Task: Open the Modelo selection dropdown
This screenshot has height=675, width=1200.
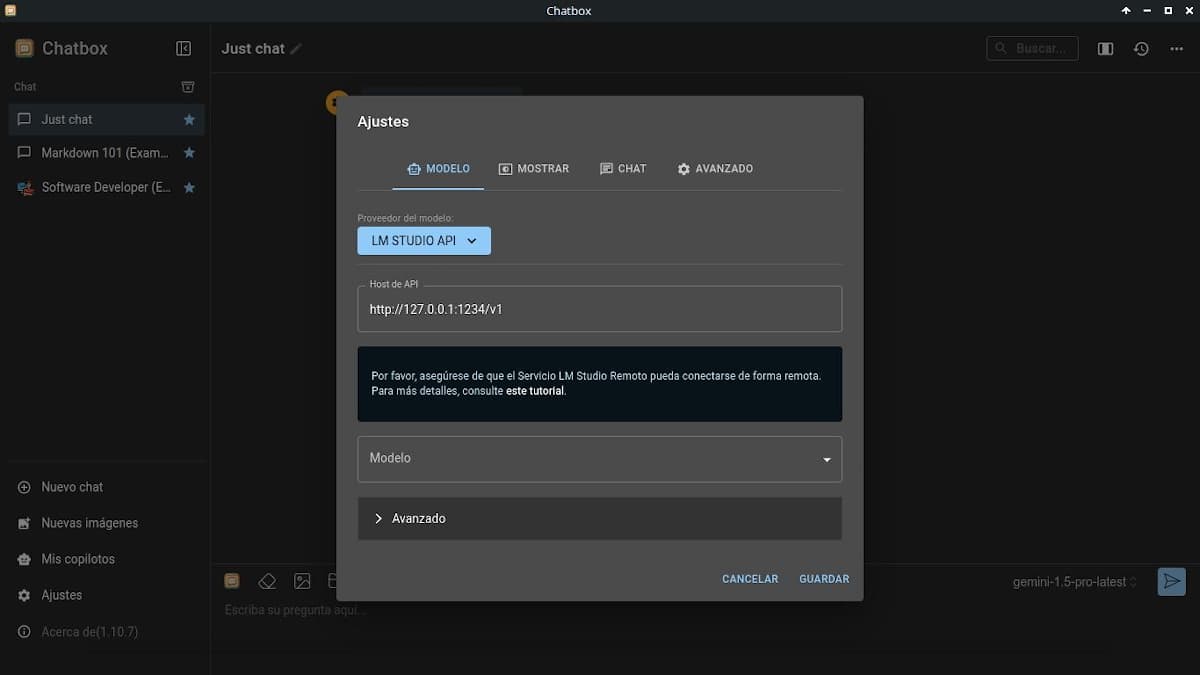Action: click(x=600, y=459)
